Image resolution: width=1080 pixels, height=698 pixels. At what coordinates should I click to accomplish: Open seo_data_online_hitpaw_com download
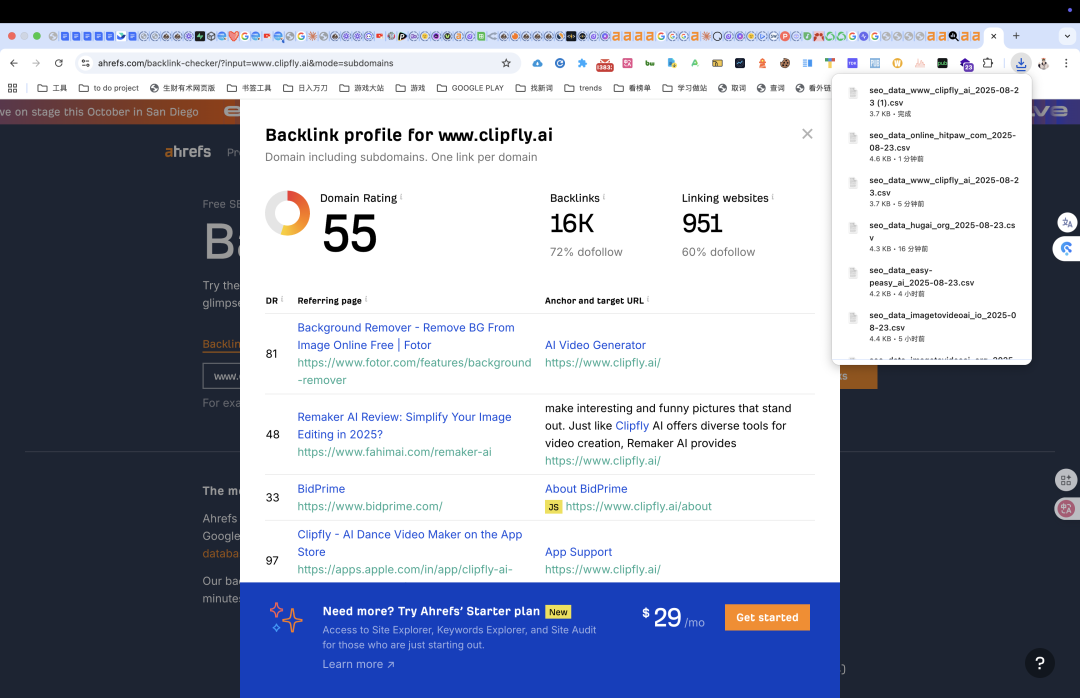point(932,146)
